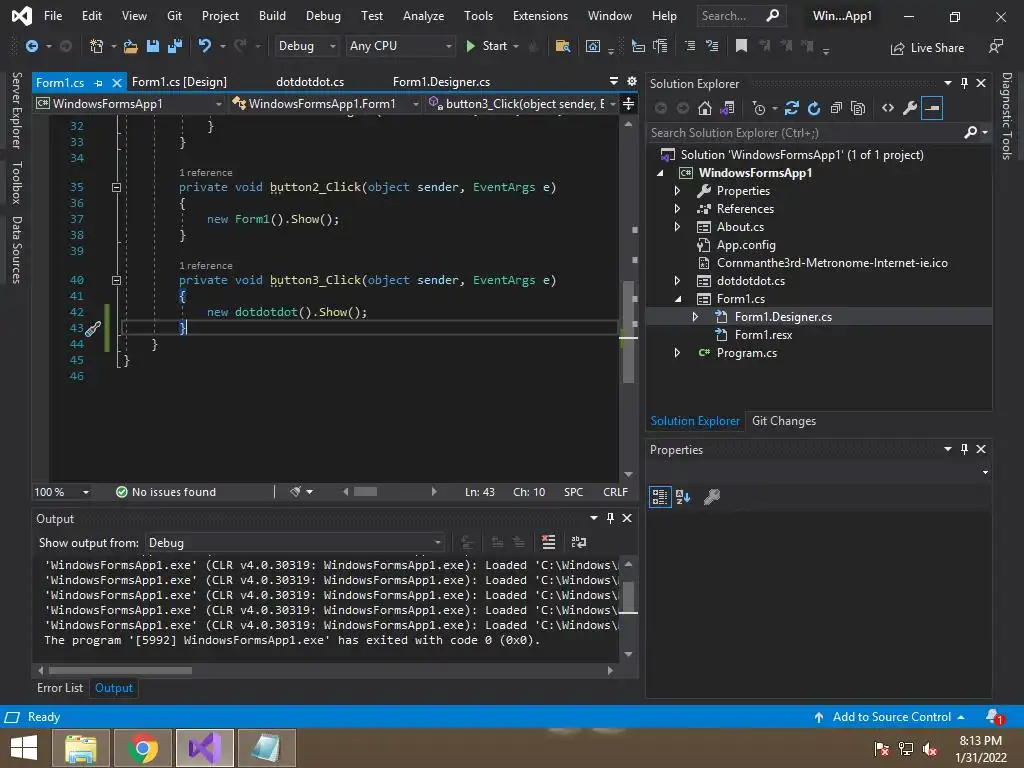Toggle Alphabetical sort in Properties panel
The width and height of the screenshot is (1024, 768).
coord(683,496)
